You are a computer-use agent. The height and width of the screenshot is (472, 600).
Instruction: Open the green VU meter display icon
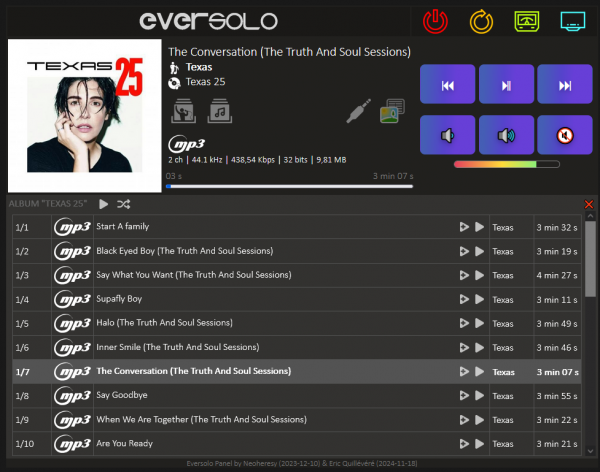coord(527,21)
